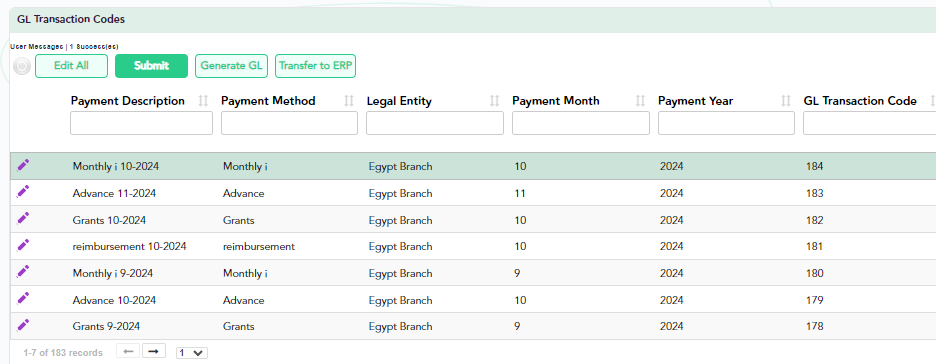Select cell 'Monthly i 10-2024'
This screenshot has width=936, height=364.
(x=116, y=166)
